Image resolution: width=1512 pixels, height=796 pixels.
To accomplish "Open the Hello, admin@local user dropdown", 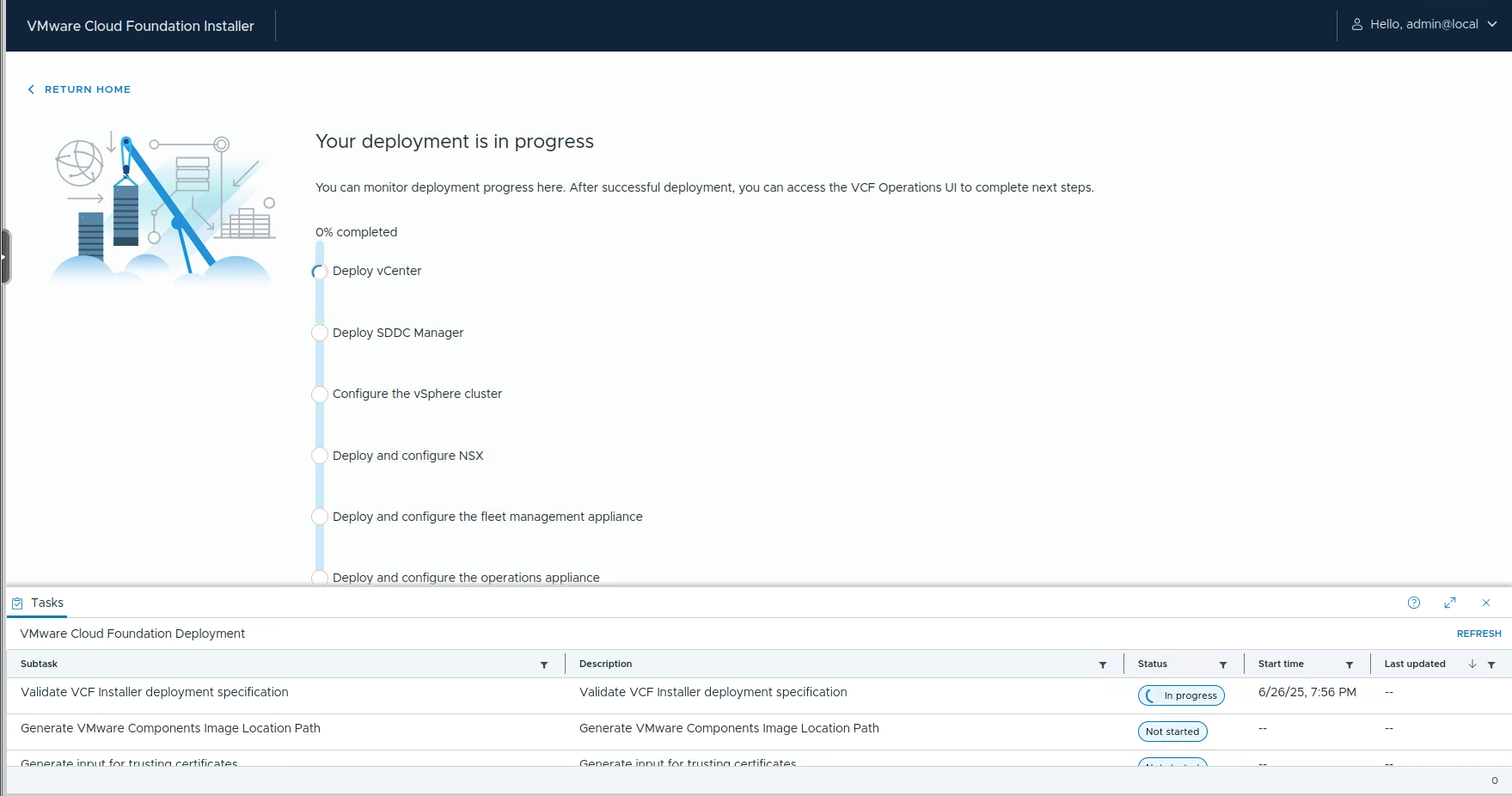I will tap(1423, 25).
